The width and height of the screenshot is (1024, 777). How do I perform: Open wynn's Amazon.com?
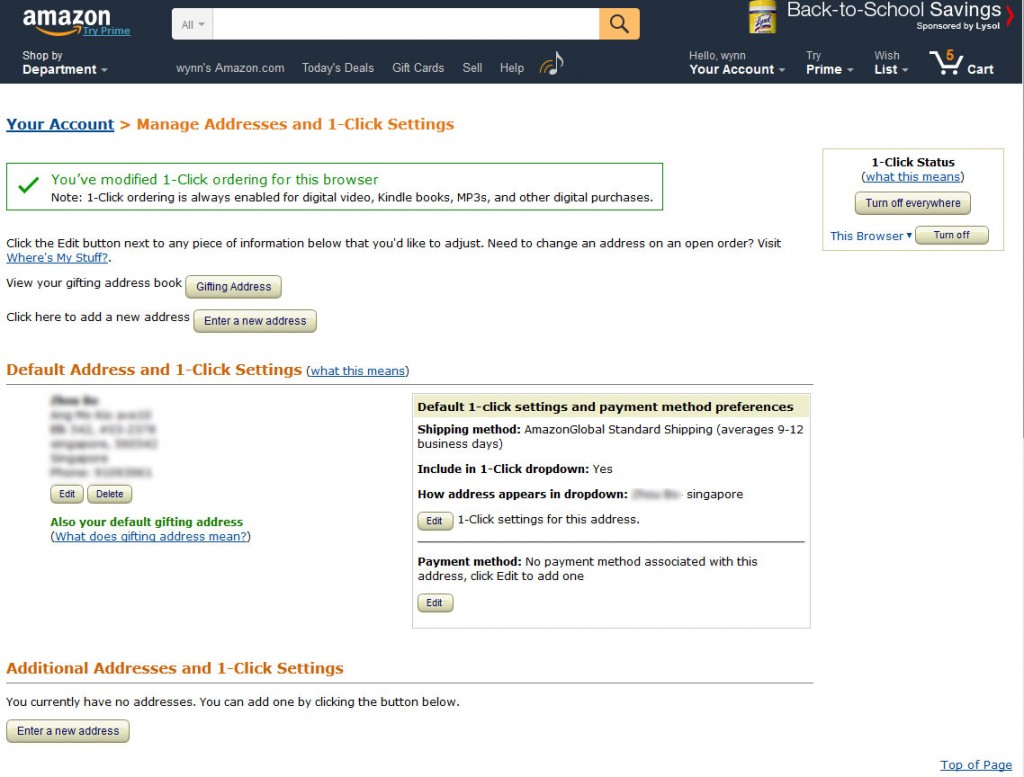tap(230, 68)
